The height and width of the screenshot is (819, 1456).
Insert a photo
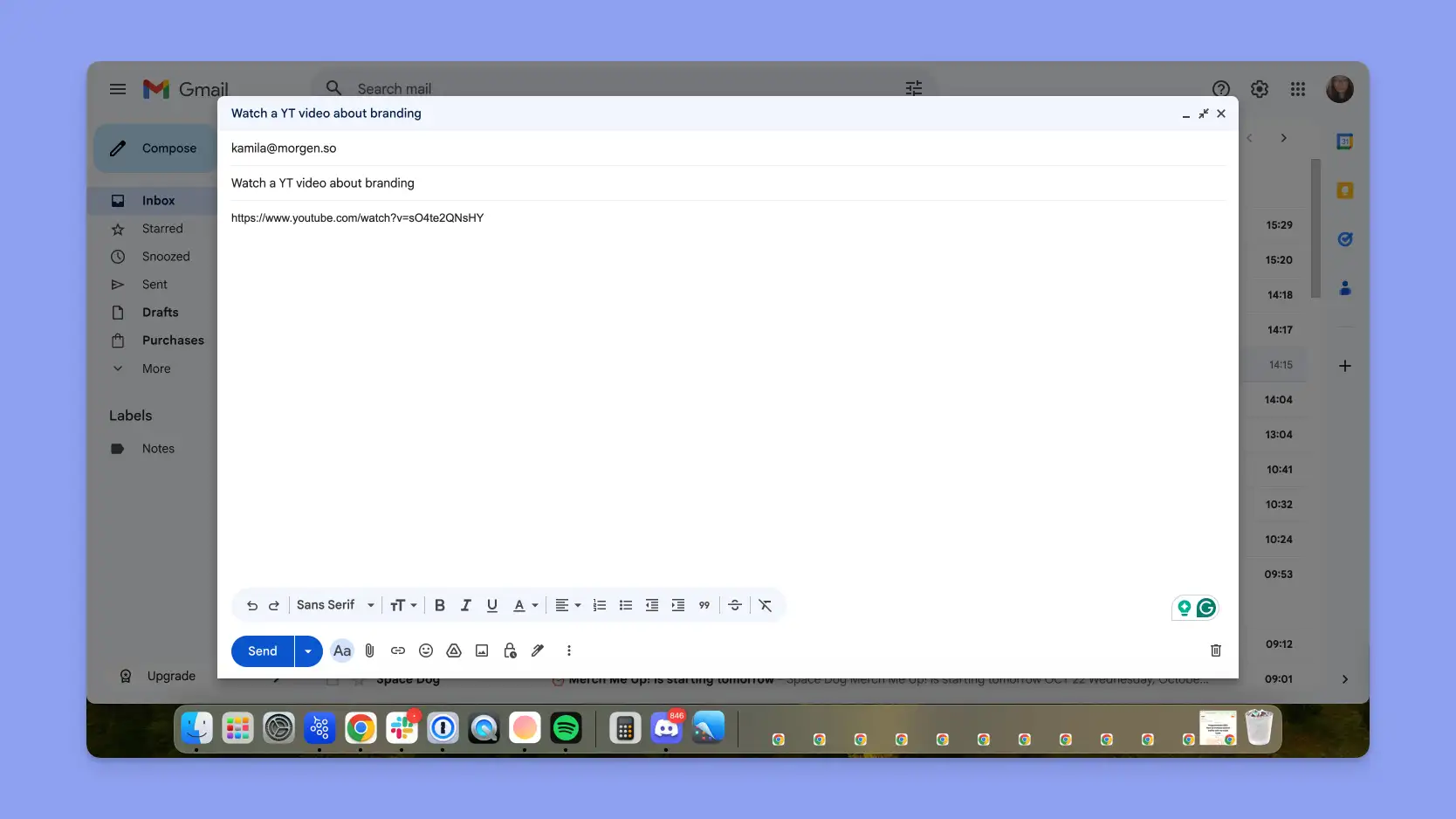(482, 650)
